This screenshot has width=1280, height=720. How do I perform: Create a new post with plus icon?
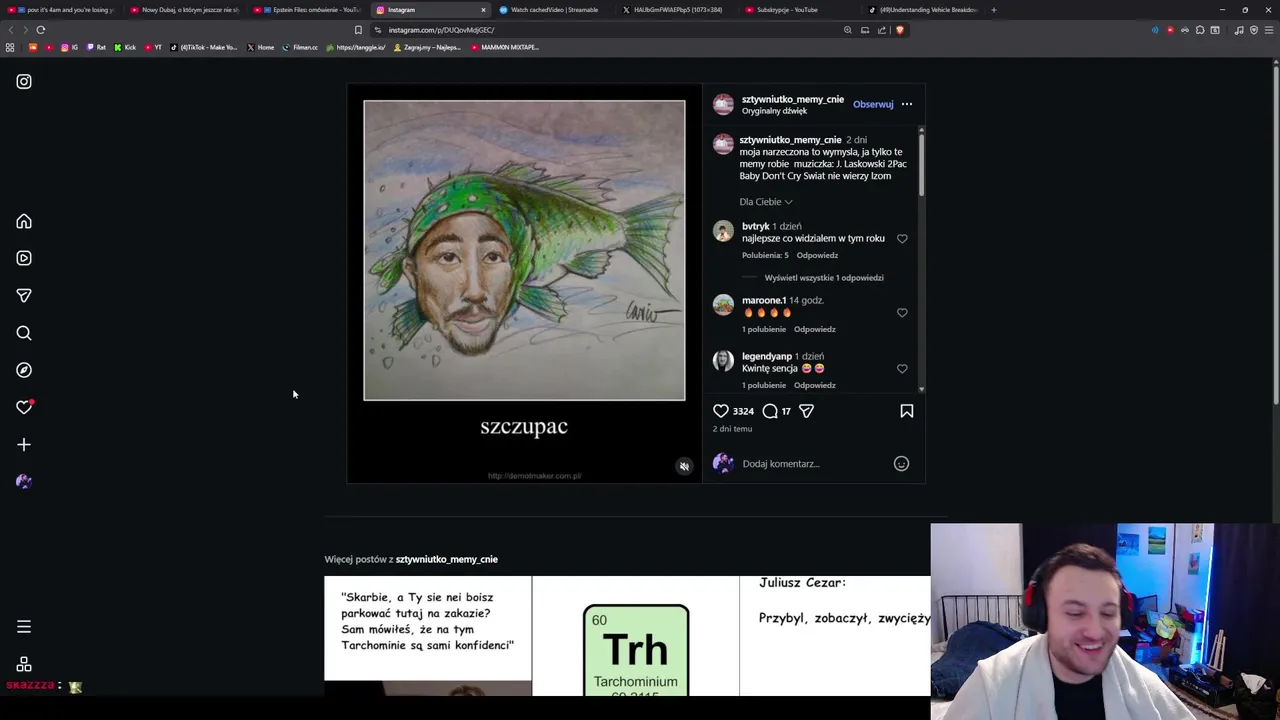pos(24,444)
